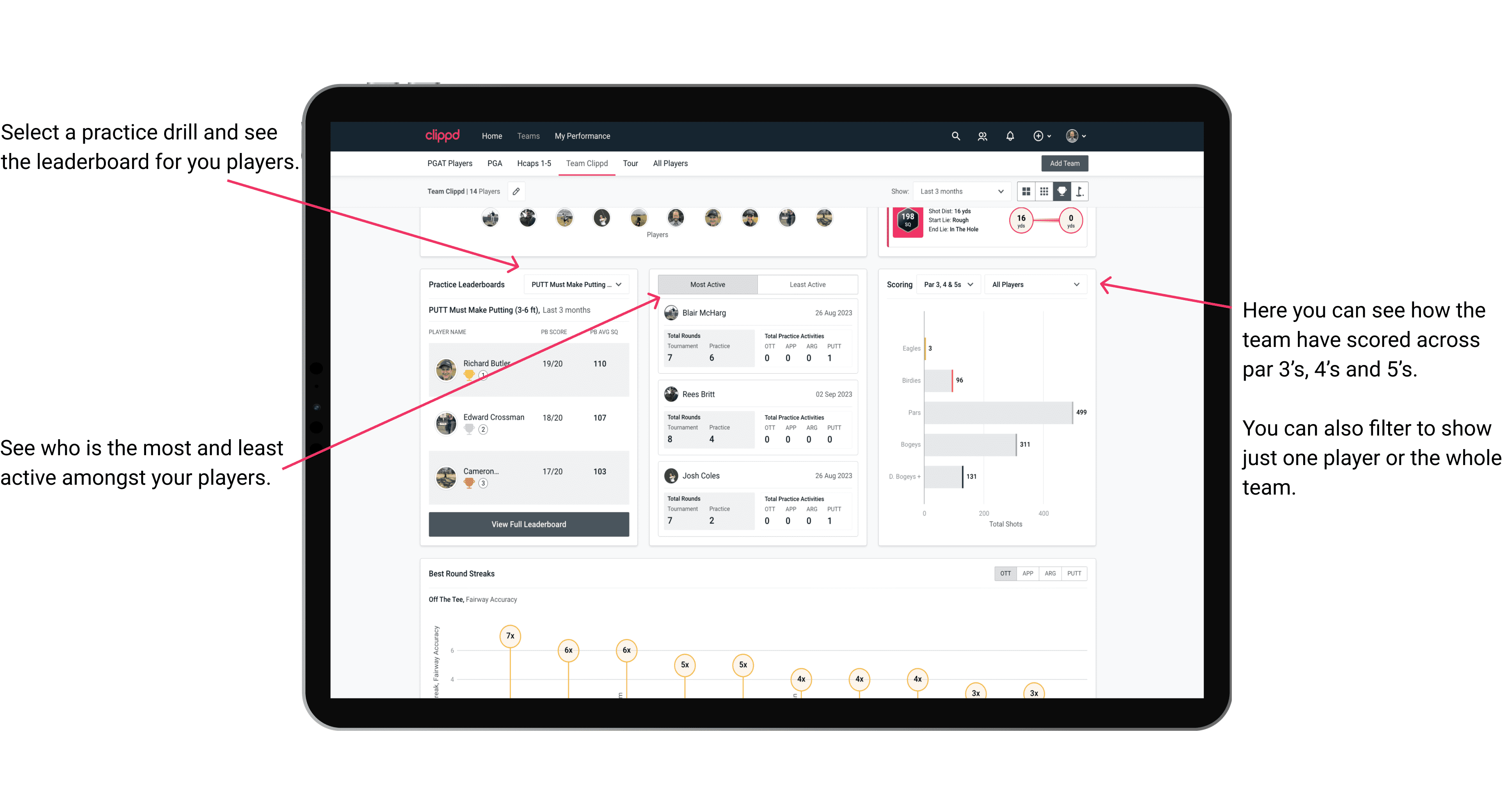Open the Show Last 3 months dropdown

[x=961, y=191]
